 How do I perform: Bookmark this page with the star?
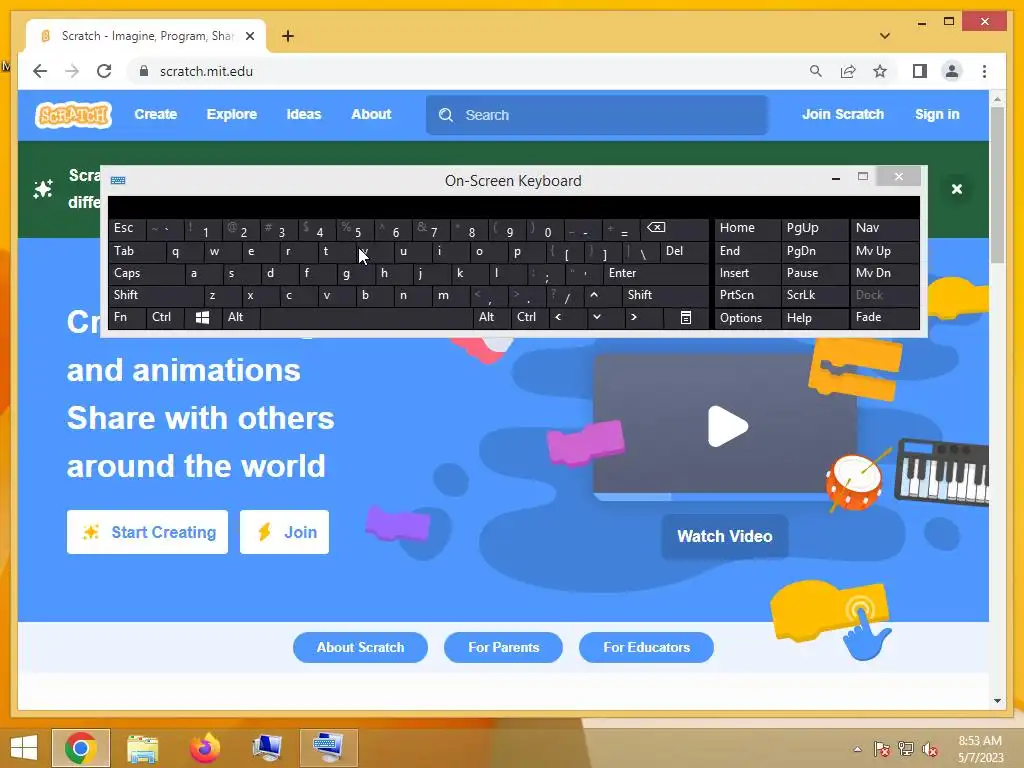880,71
